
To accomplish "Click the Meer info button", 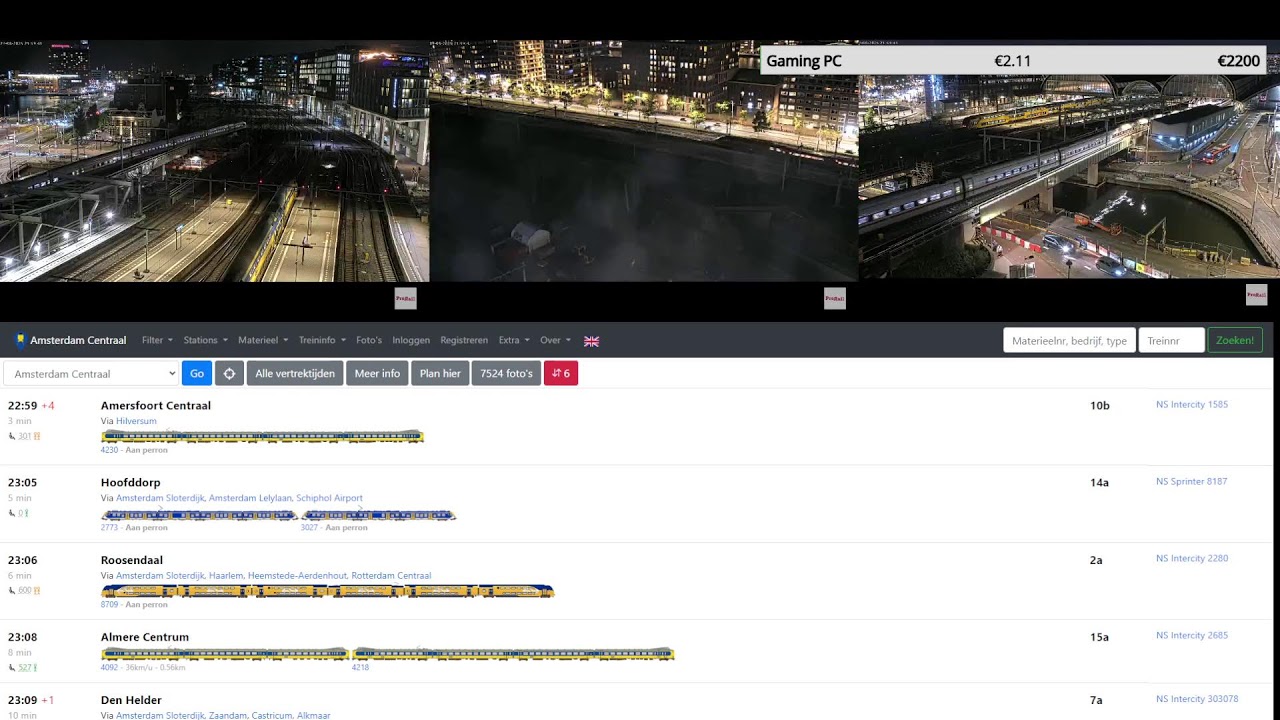I will [377, 373].
